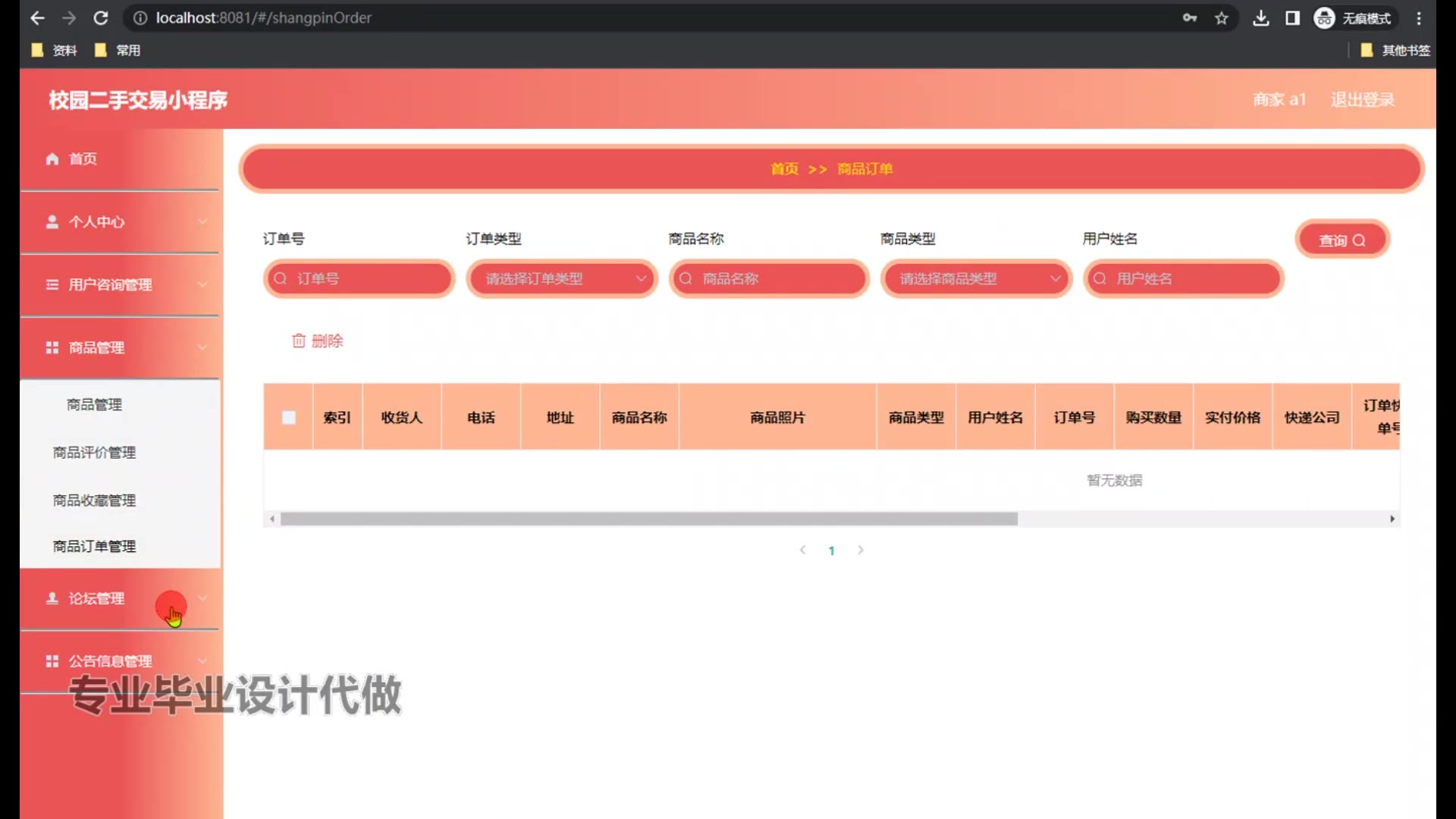Open the 常用 bookmark folder
Image resolution: width=1456 pixels, height=819 pixels.
pyautogui.click(x=117, y=50)
